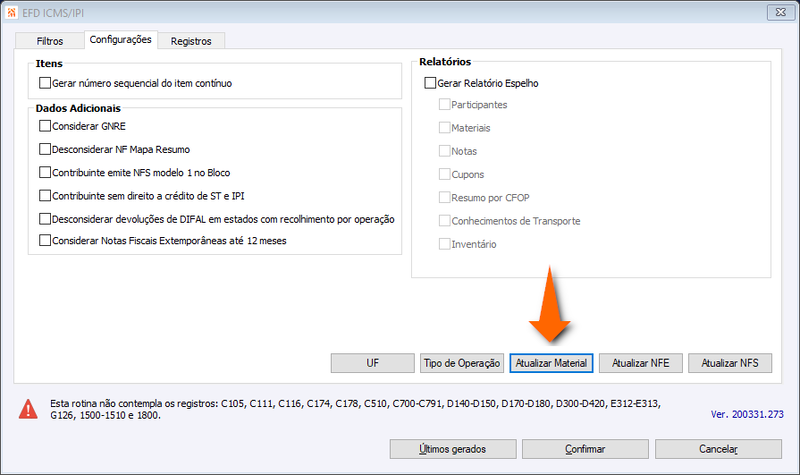Screen dimensions: 800x475
Task: Click the EFD ICMS/IPI application icon
Action: 11,12
